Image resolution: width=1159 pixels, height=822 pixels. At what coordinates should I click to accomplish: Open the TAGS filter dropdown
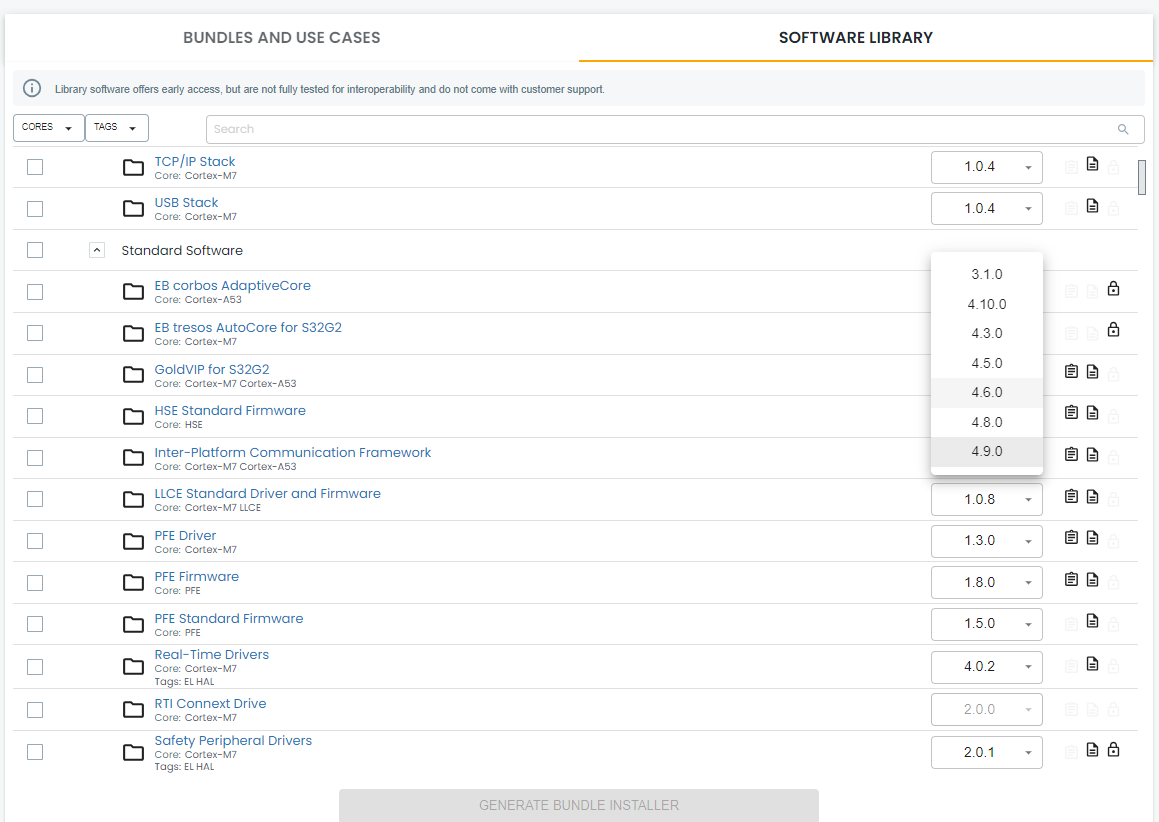(116, 127)
